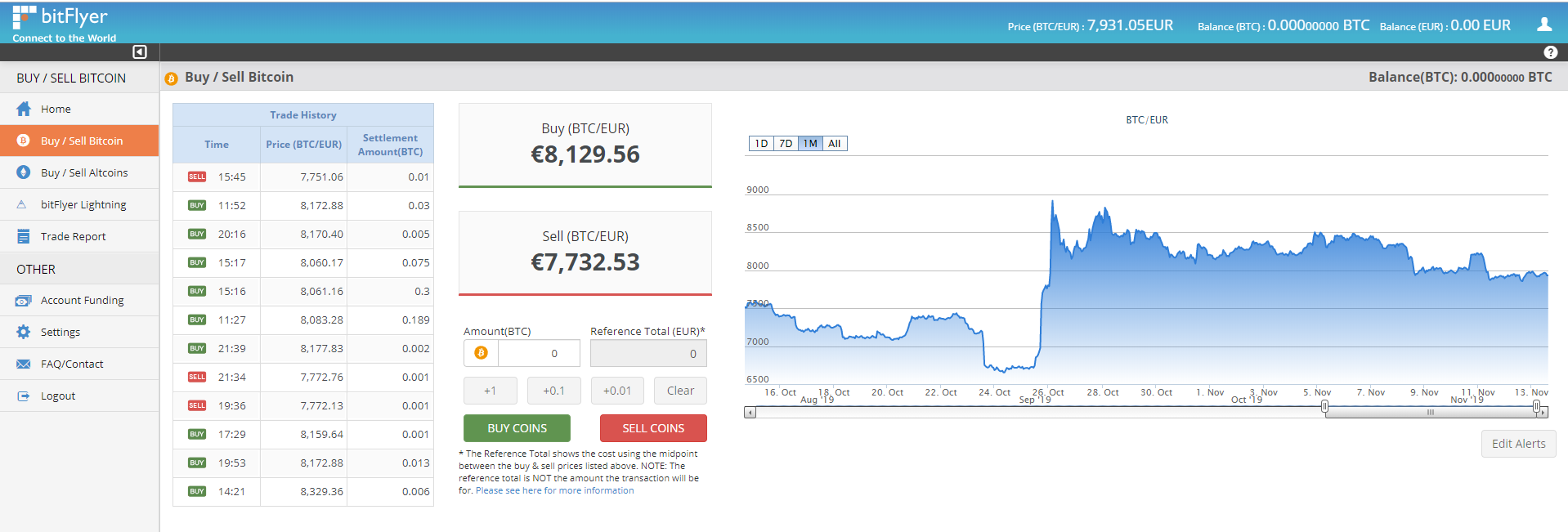Click the Amount(BTC) input field
The image size is (1568, 532).
coord(539,353)
